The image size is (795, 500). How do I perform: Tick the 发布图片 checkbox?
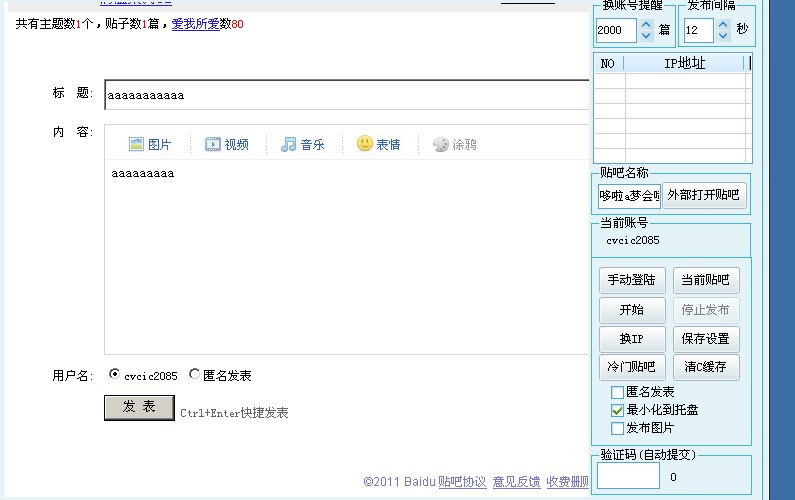(617, 428)
